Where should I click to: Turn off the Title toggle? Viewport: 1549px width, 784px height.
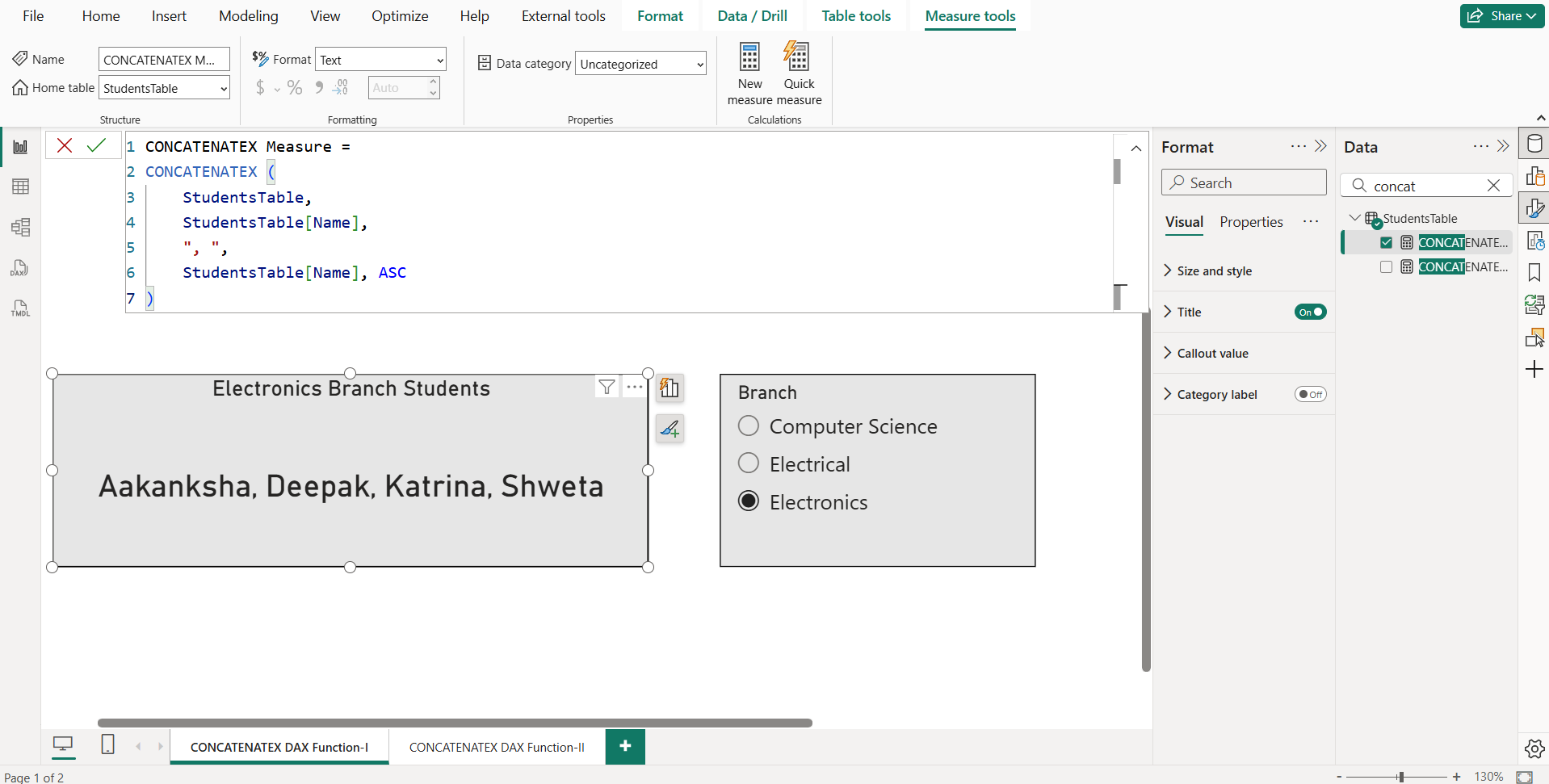(x=1310, y=312)
